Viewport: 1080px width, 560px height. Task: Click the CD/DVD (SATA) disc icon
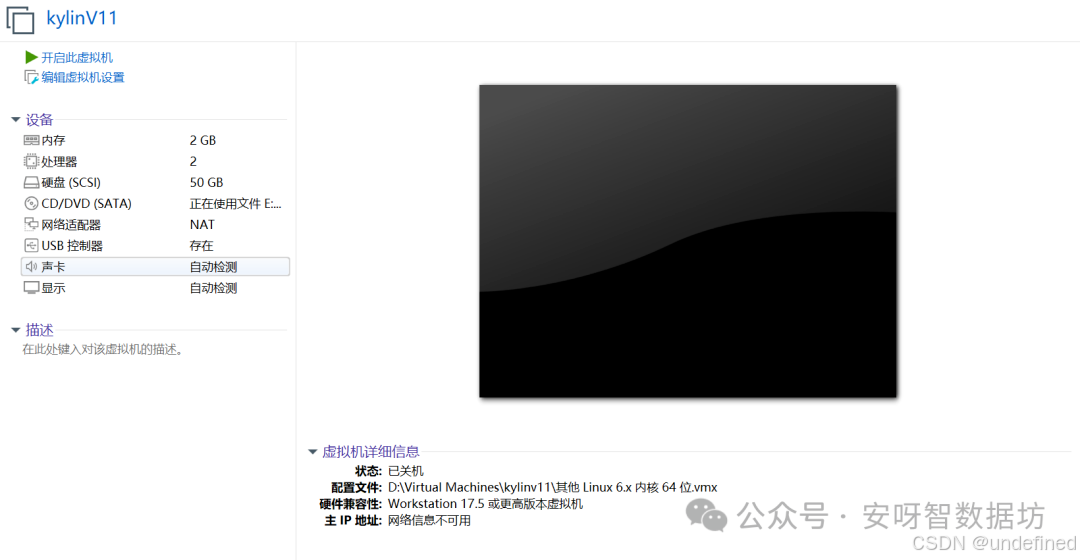click(31, 203)
